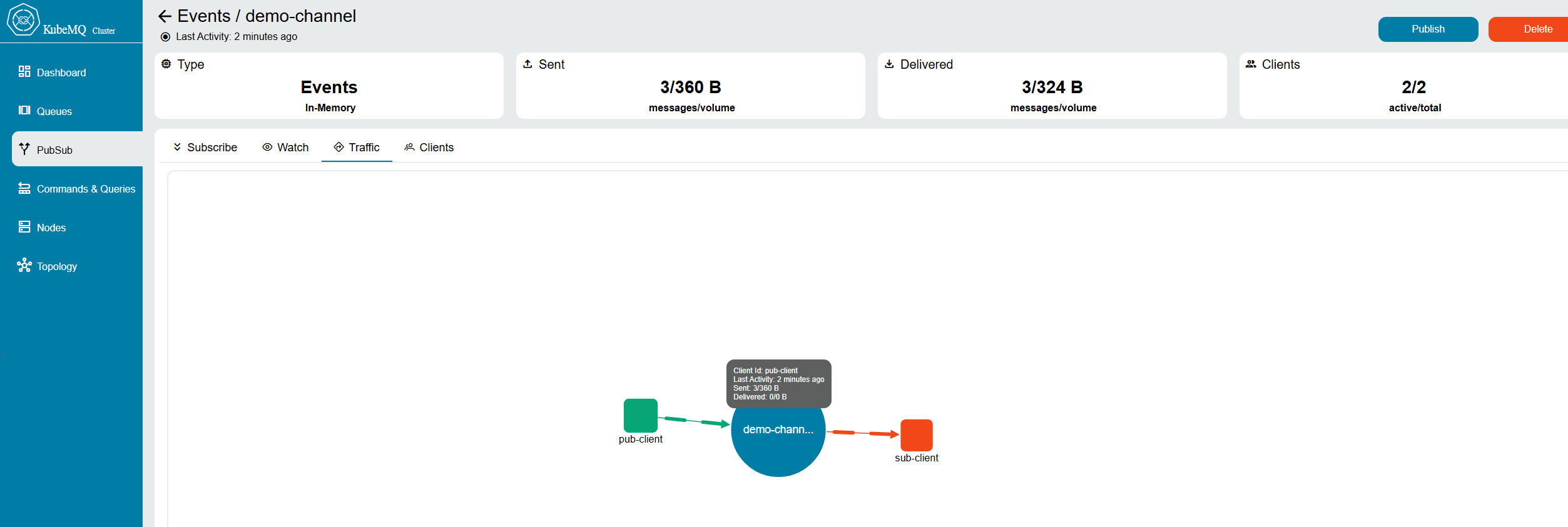Viewport: 1568px width, 527px height.
Task: Click the demo-channel circle node
Action: pyautogui.click(x=778, y=444)
